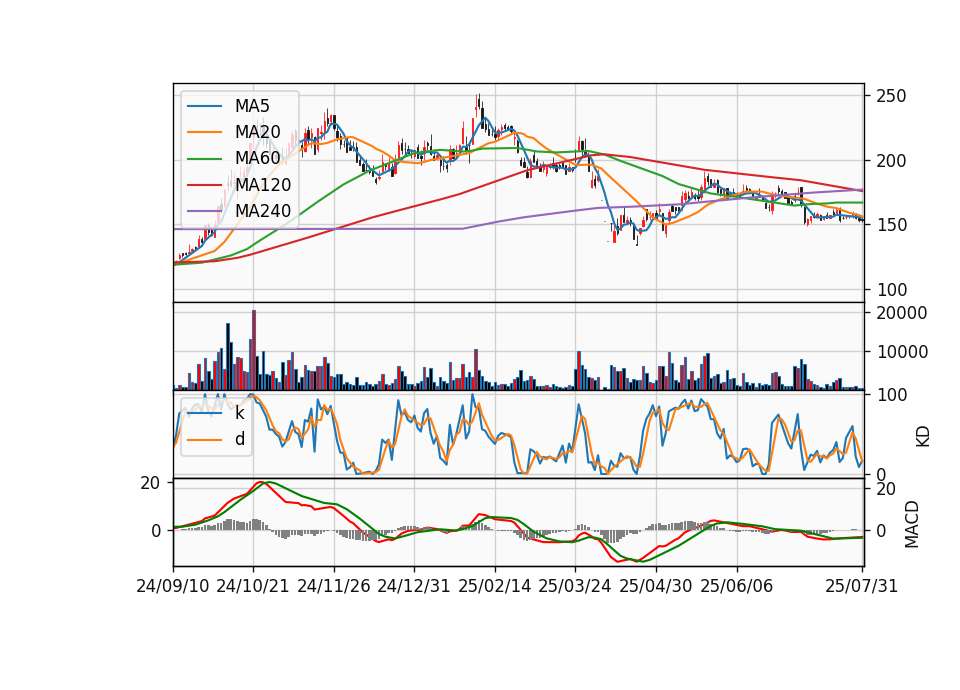Click the 150 price axis label
960x690 pixels.
click(891, 225)
